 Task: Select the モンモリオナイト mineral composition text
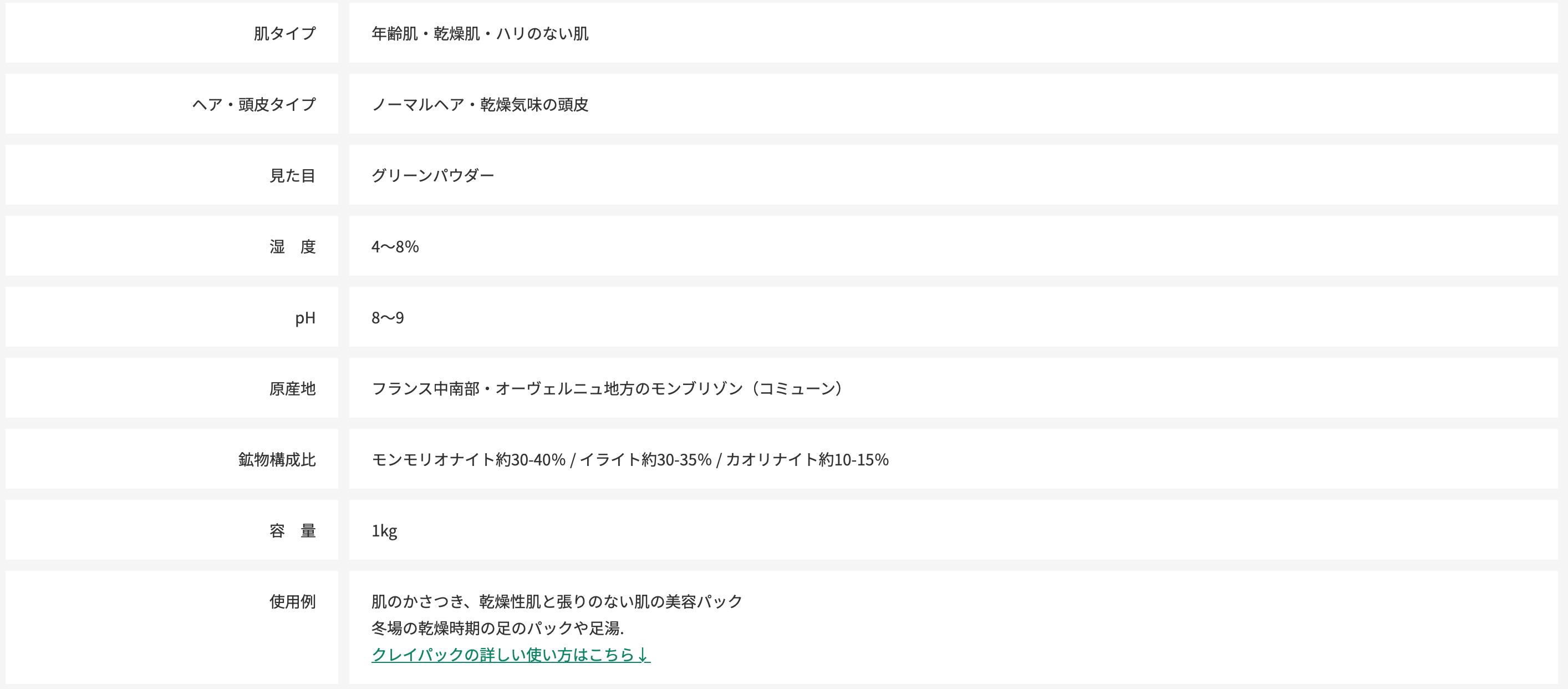point(630,460)
